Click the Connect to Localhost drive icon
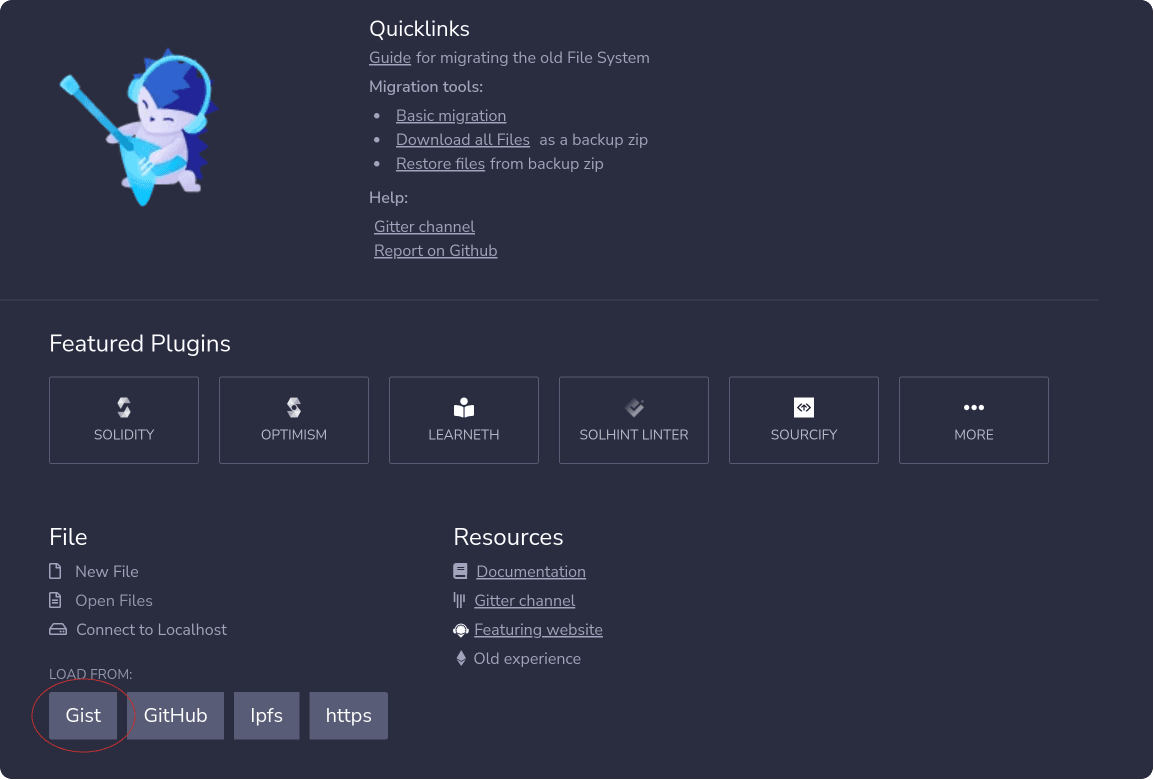The height and width of the screenshot is (780, 1154). coord(57,629)
